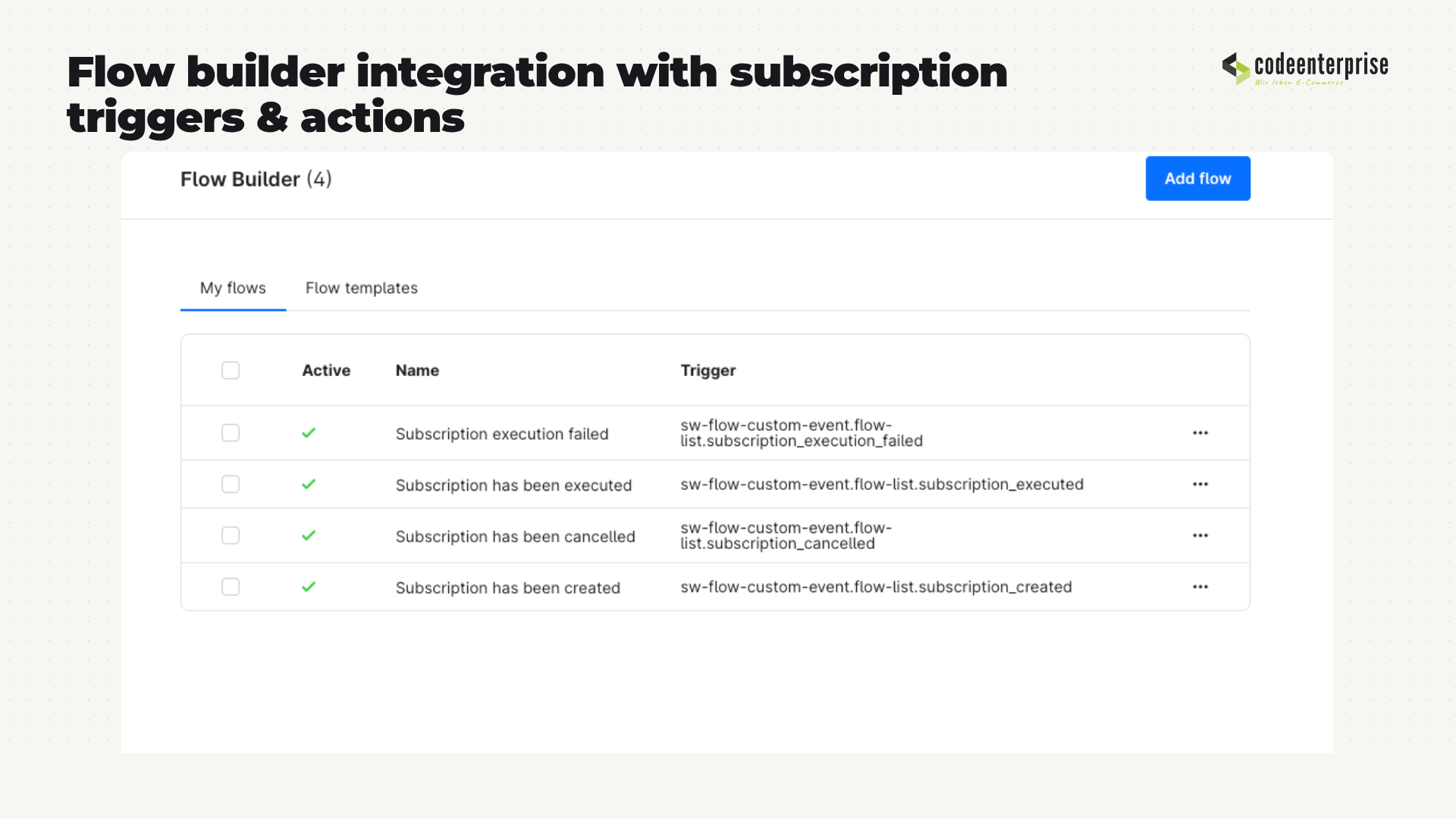Viewport: 1456px width, 819px height.
Task: Sort table by the Name column header
Action: tap(417, 371)
